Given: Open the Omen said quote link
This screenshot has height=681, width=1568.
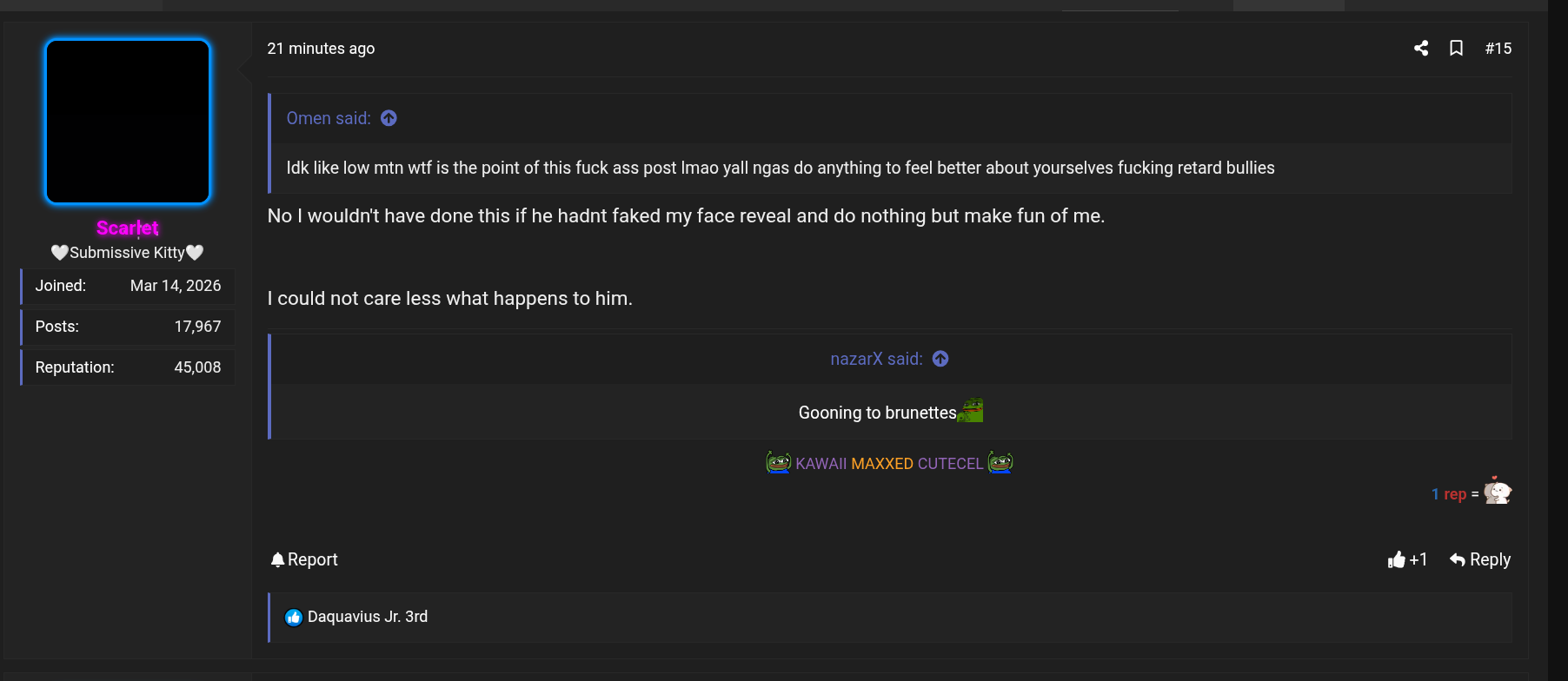Looking at the screenshot, I should [329, 118].
